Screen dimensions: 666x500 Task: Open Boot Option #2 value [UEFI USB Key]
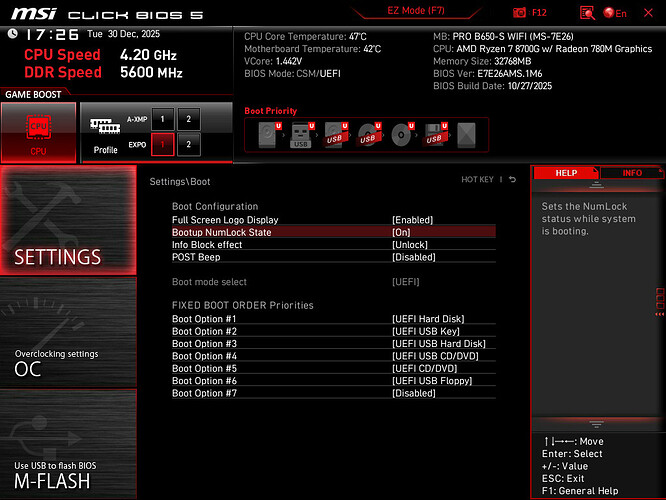426,331
